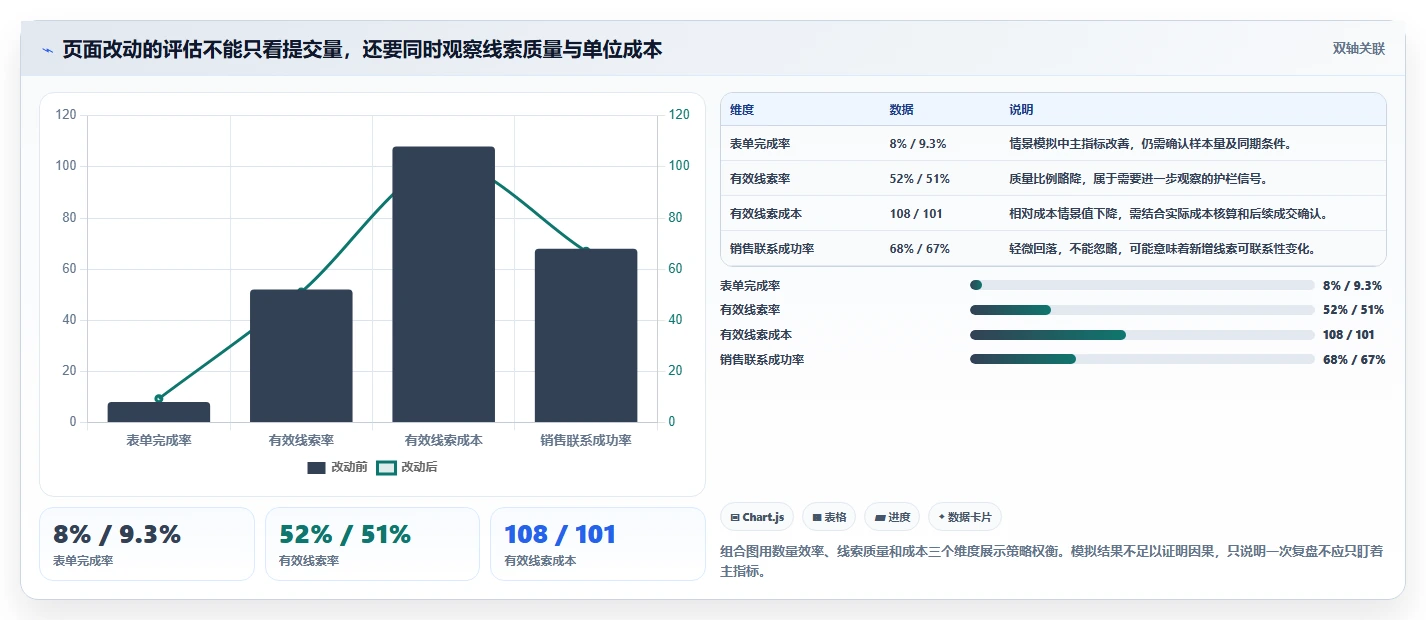1426x620 pixels.
Task: Open the 8% / 9.3% 表单完成率 data card
Action: click(147, 544)
